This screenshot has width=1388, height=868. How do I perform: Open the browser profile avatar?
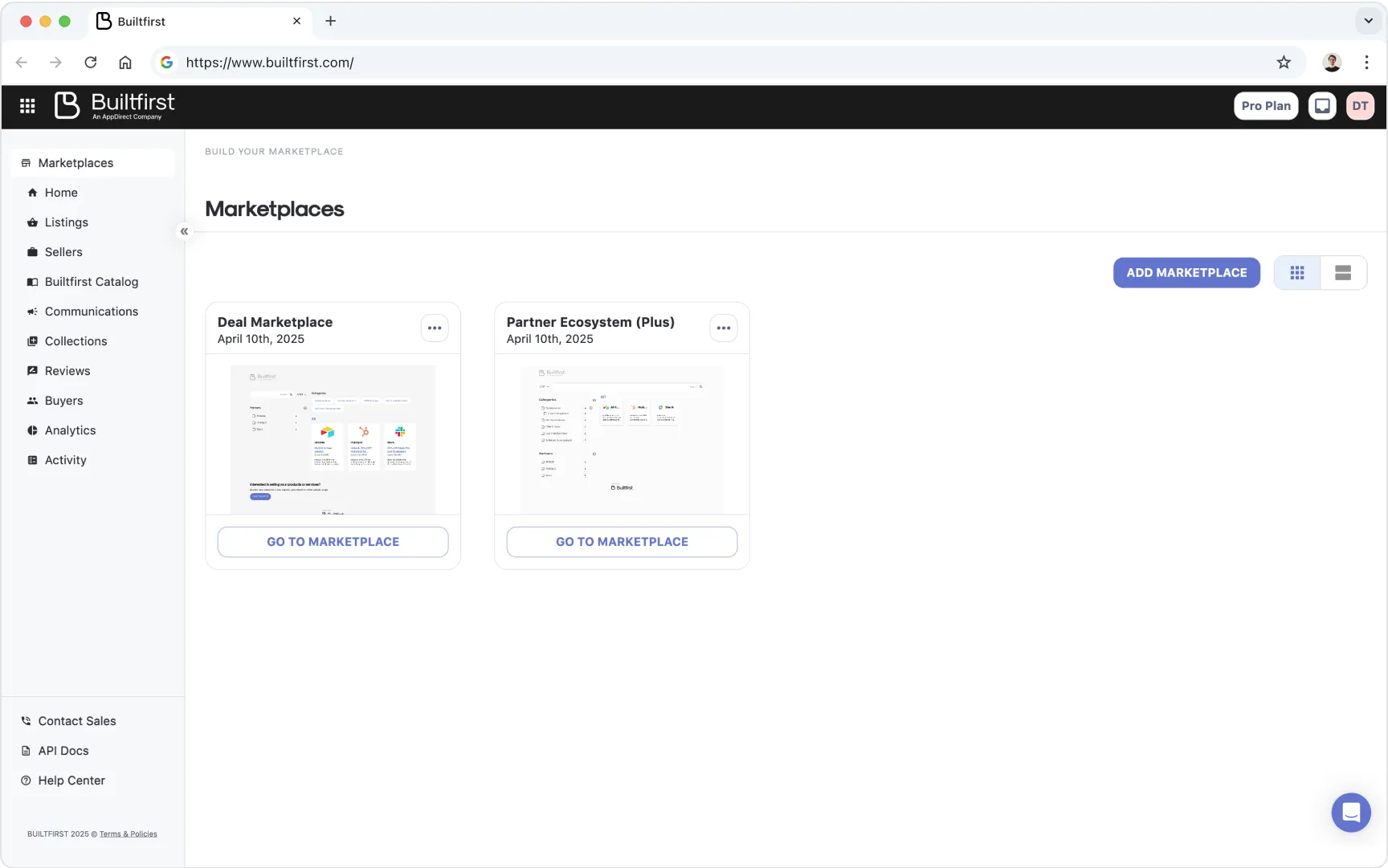[x=1332, y=63]
